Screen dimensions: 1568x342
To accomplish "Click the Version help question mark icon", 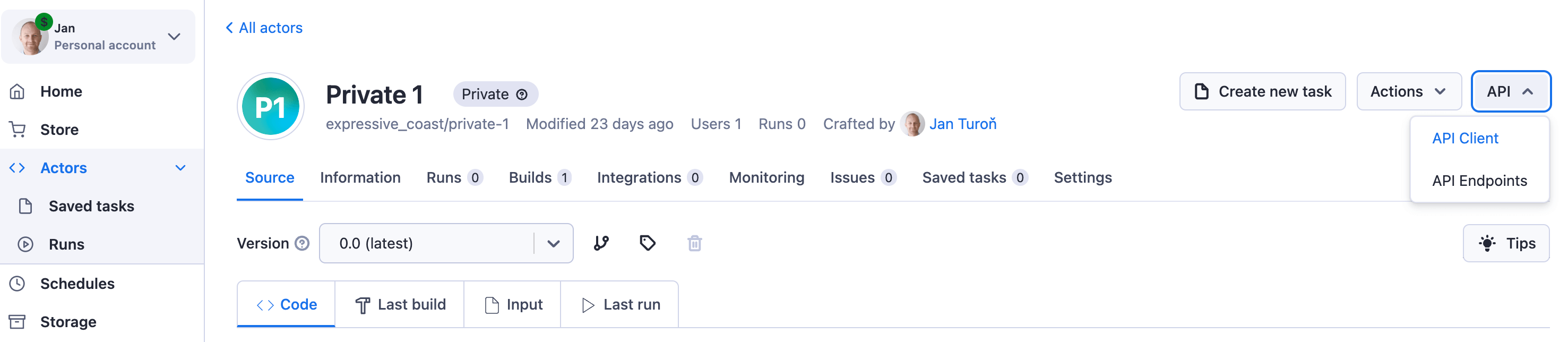I will click(x=302, y=243).
